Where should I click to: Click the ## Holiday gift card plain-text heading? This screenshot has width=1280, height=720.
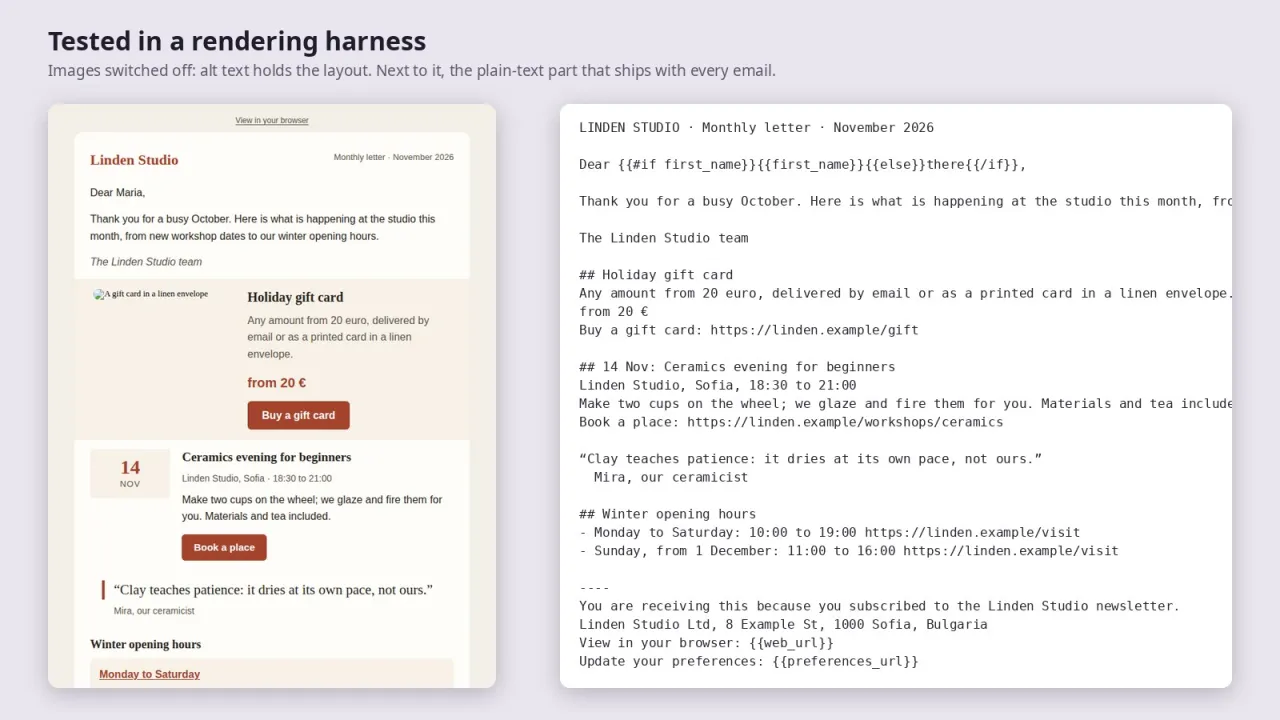[656, 275]
